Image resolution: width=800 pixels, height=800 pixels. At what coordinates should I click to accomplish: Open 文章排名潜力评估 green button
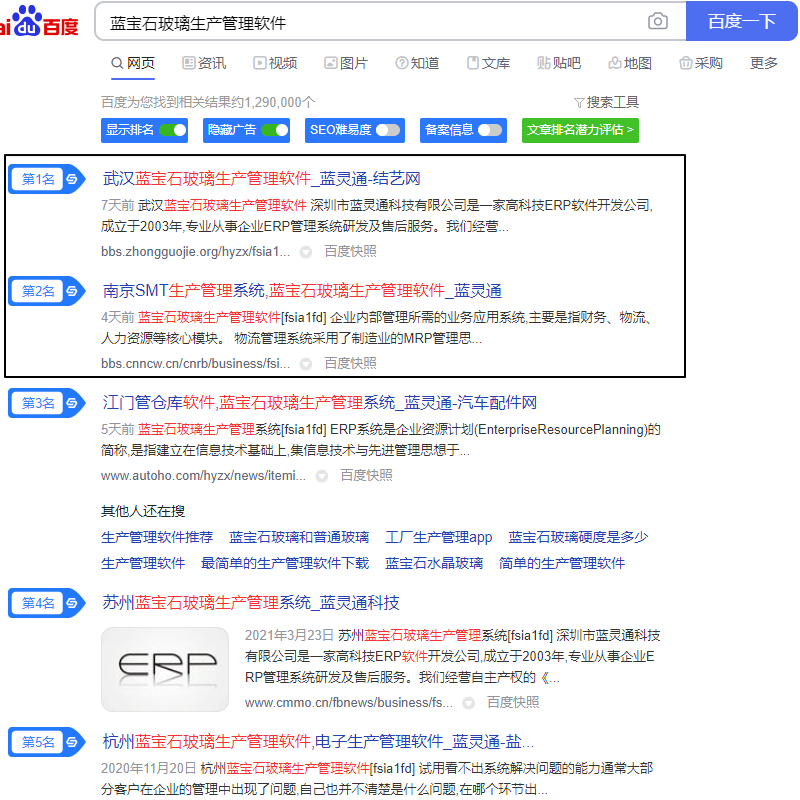[580, 130]
